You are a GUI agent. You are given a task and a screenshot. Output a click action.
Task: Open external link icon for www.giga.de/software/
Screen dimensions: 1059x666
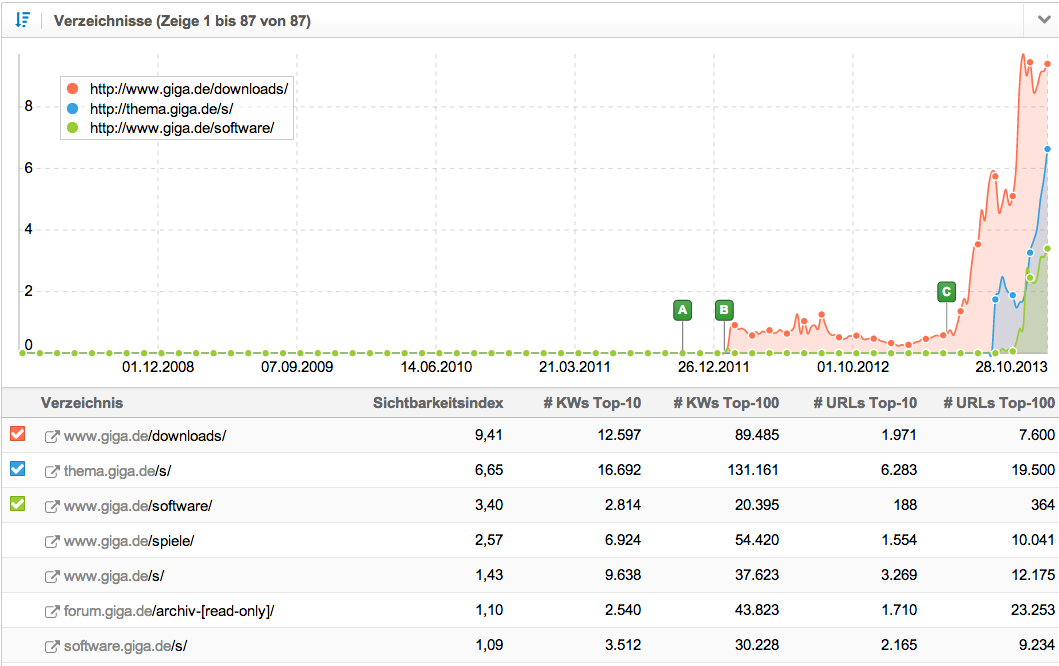point(51,506)
